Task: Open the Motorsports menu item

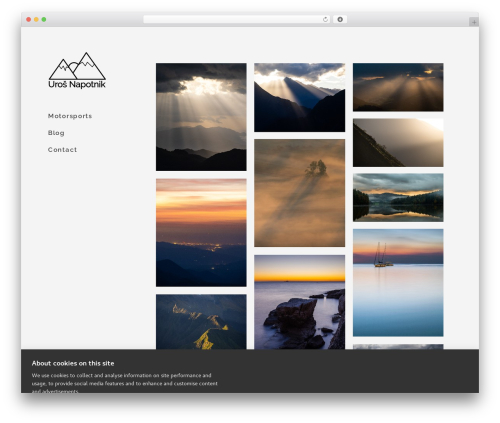Action: tap(70, 116)
